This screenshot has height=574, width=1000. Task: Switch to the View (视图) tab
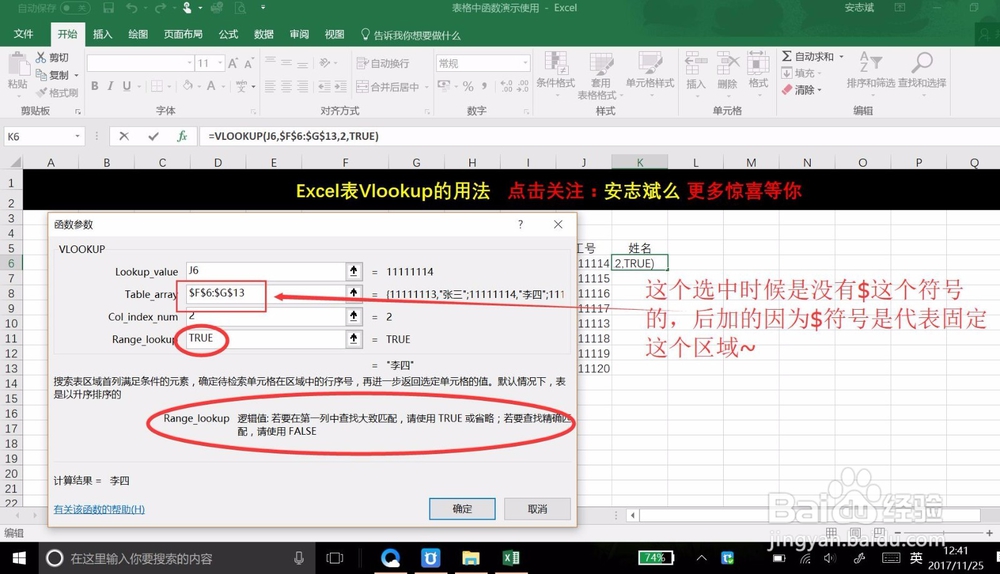[334, 34]
